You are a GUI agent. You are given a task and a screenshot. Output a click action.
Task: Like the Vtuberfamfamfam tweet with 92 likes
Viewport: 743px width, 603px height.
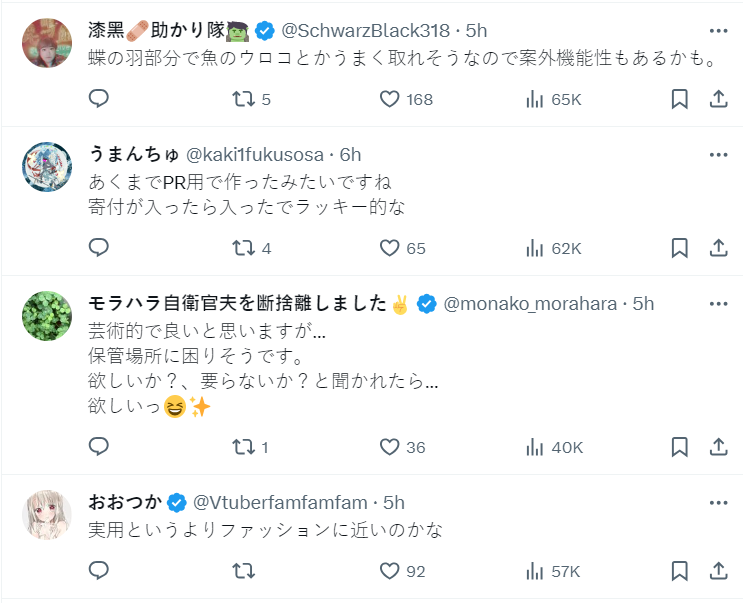(x=390, y=571)
